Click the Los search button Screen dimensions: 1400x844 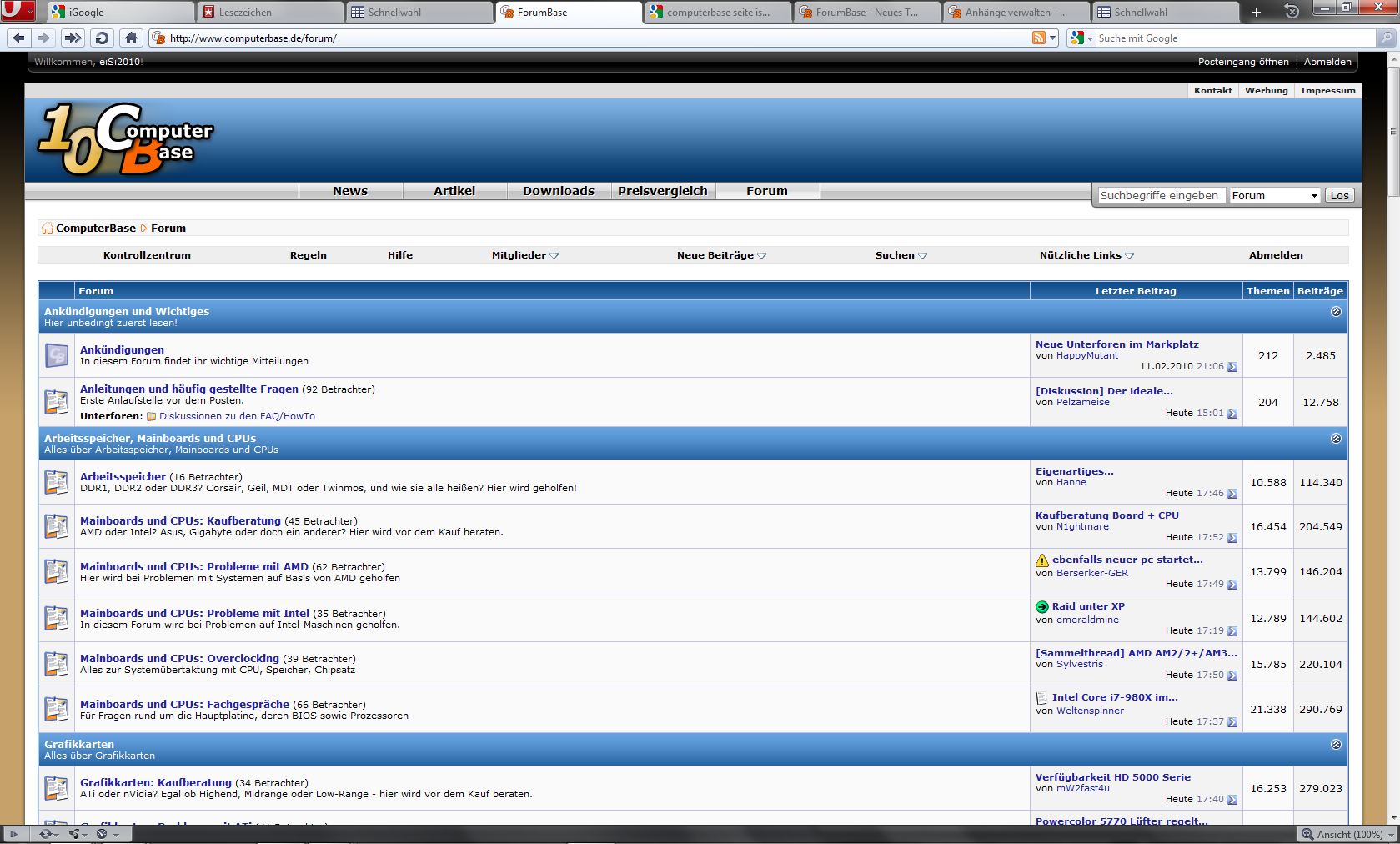tap(1339, 196)
